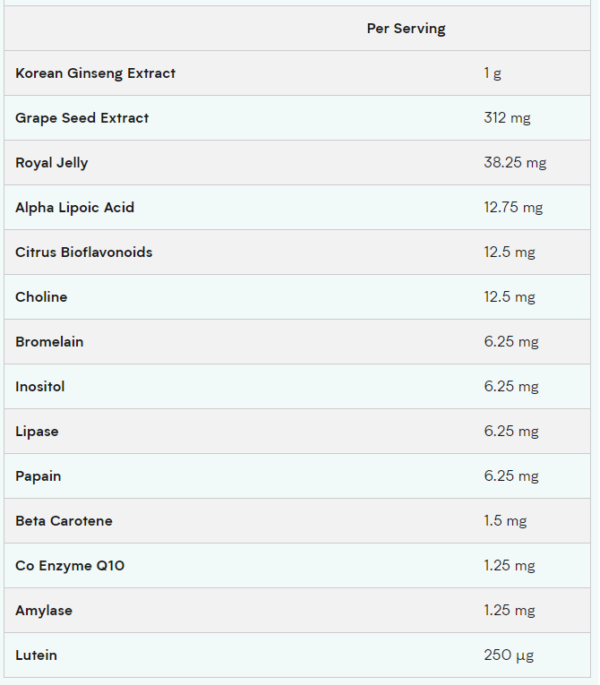
Task: Click the Choline ingredient name
Action: click(x=41, y=297)
